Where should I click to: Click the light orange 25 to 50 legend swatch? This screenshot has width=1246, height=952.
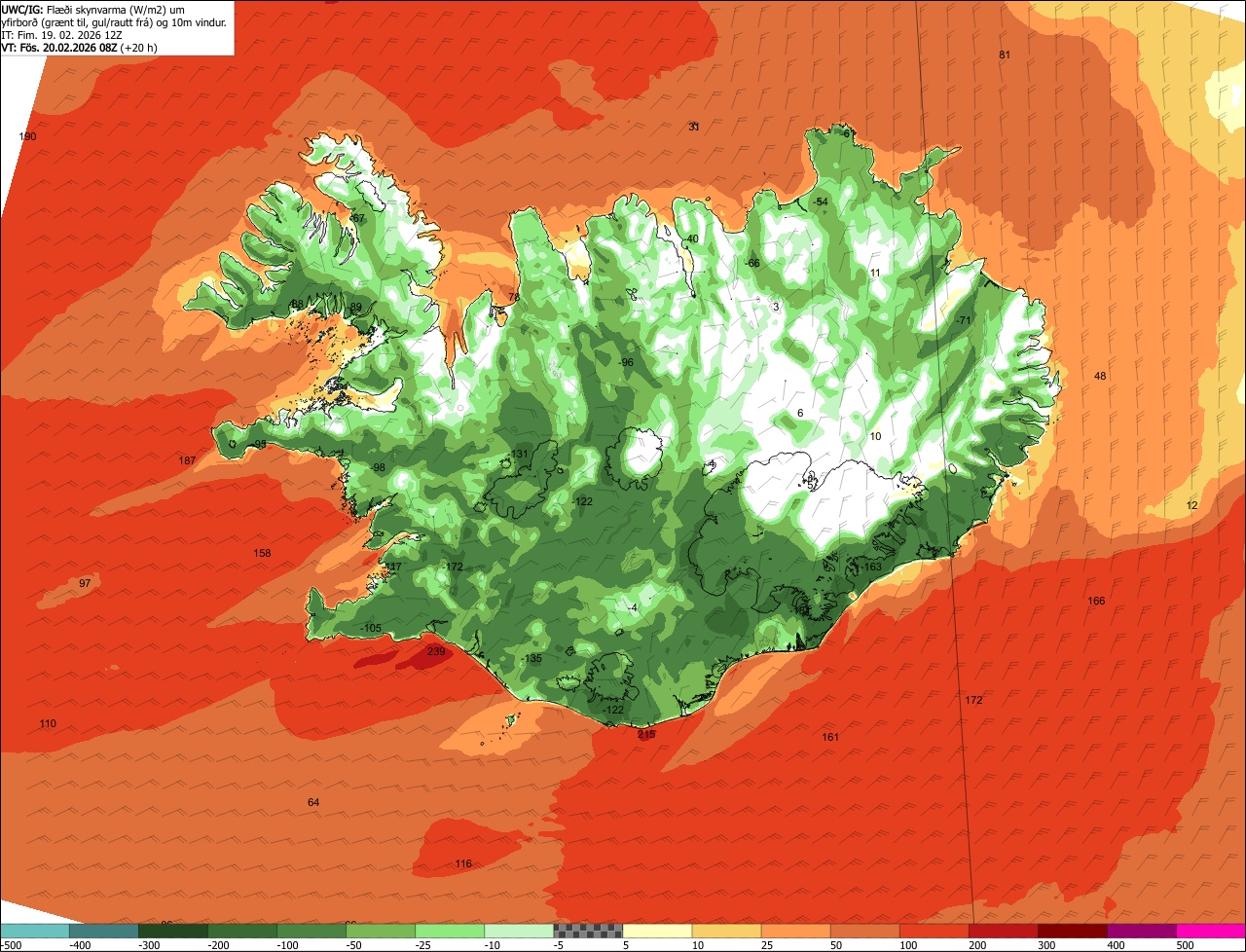(795, 931)
